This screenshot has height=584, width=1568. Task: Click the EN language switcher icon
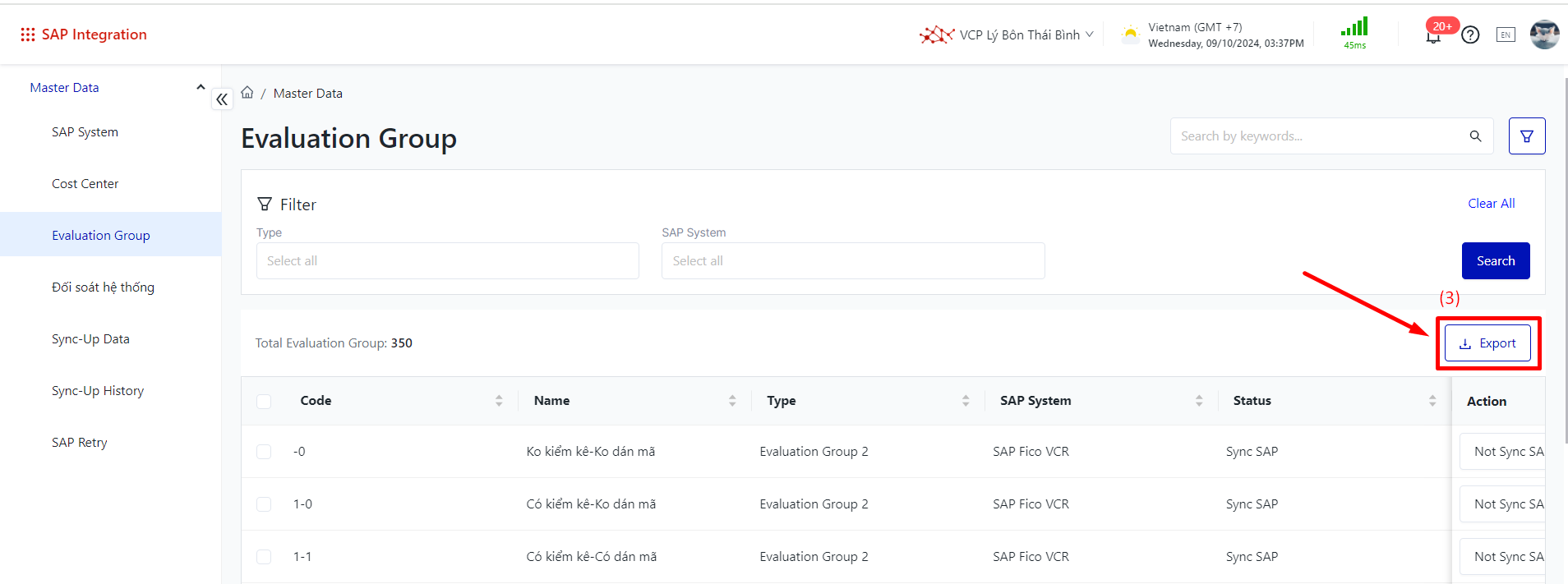point(1506,34)
